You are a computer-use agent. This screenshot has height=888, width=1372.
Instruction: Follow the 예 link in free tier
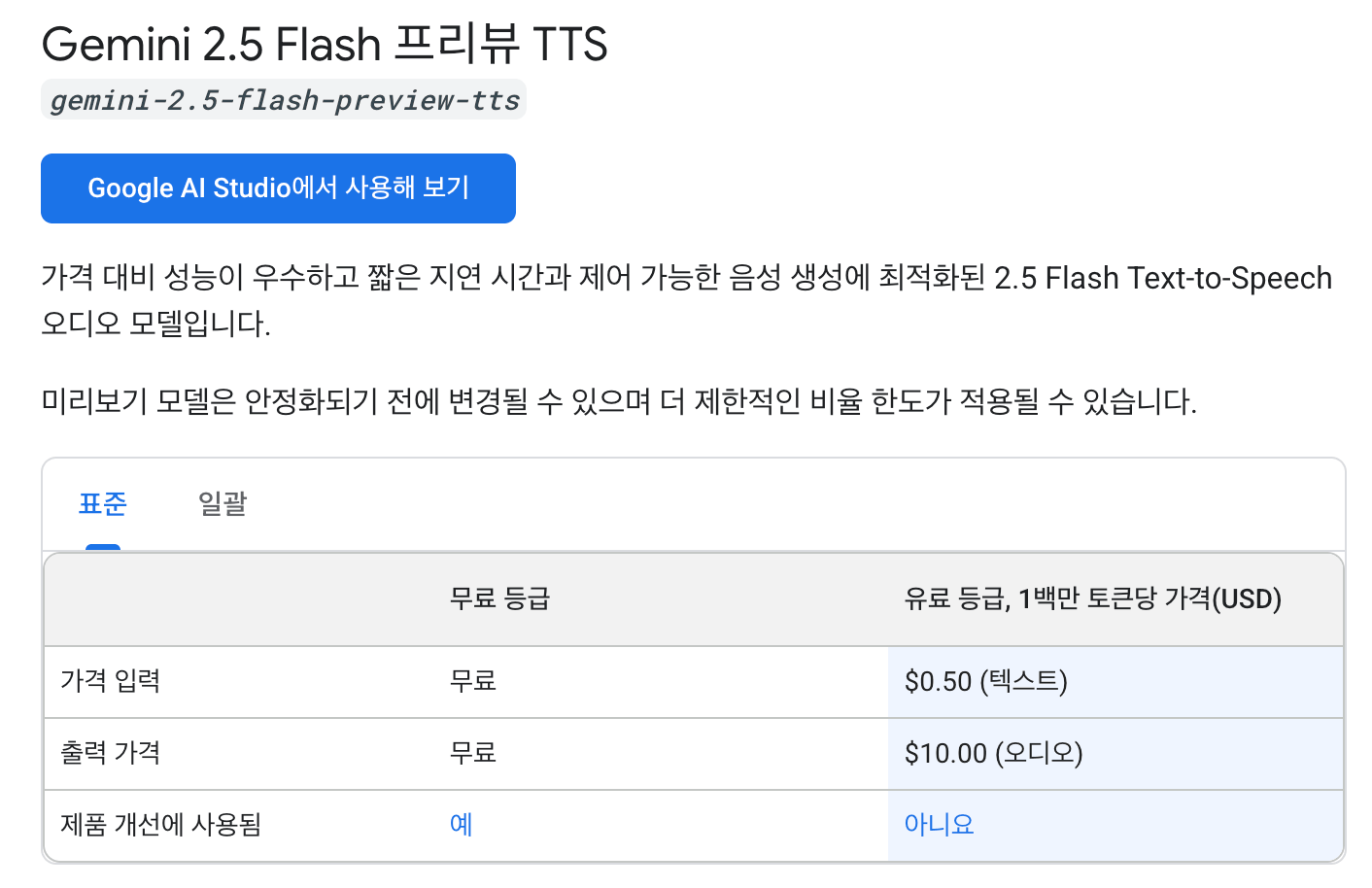[x=461, y=825]
